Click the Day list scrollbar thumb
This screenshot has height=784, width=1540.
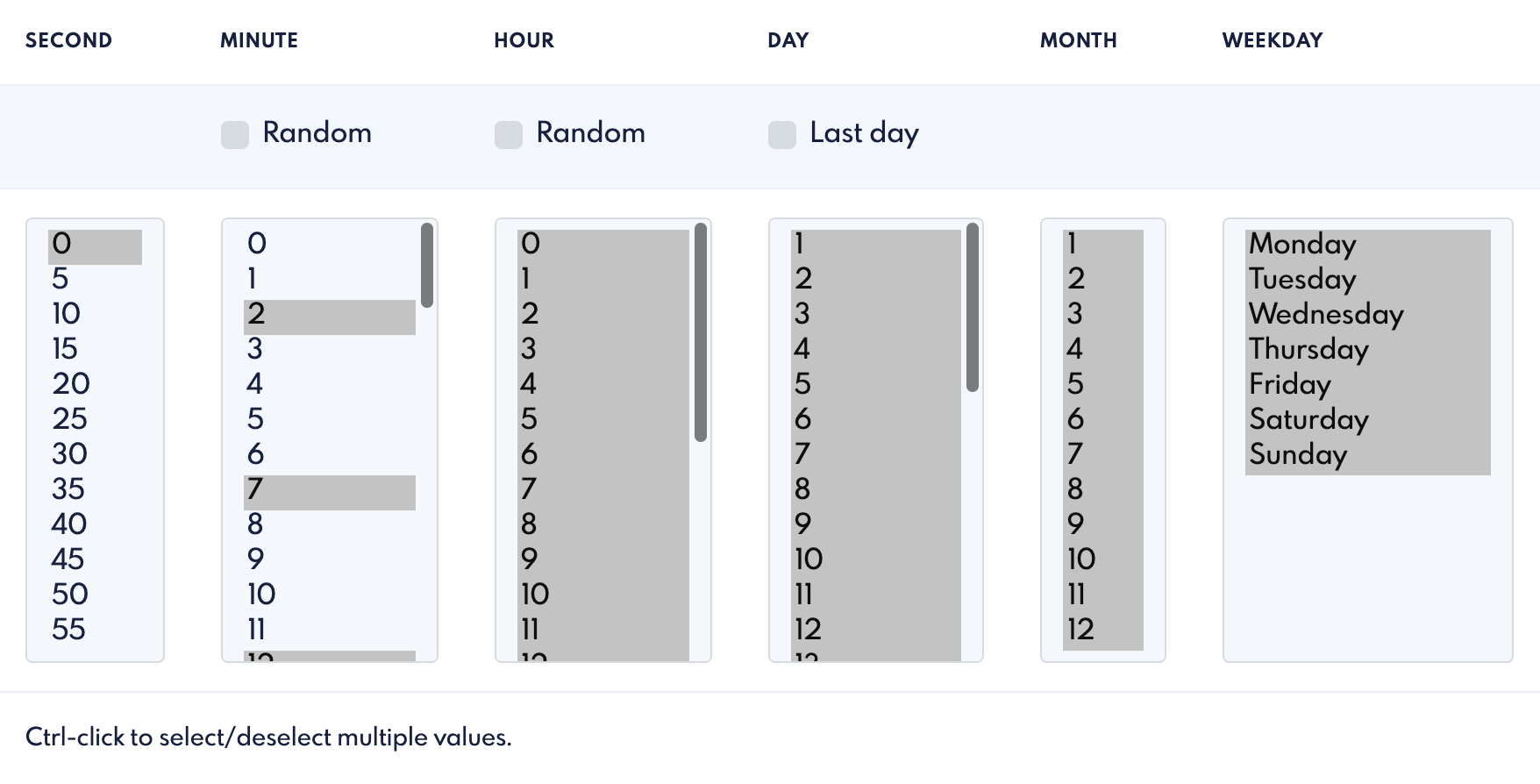(x=973, y=307)
